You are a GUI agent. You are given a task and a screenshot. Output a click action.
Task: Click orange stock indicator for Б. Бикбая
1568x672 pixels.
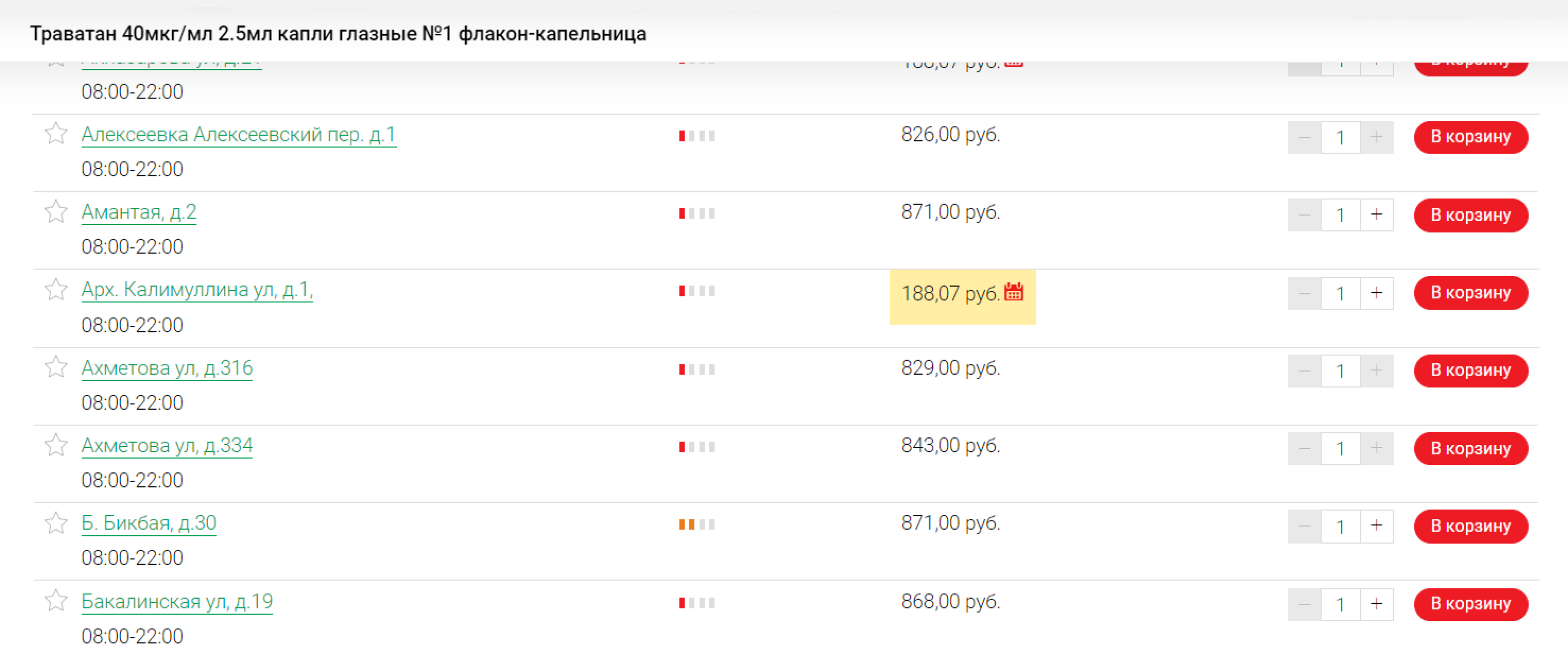[697, 524]
